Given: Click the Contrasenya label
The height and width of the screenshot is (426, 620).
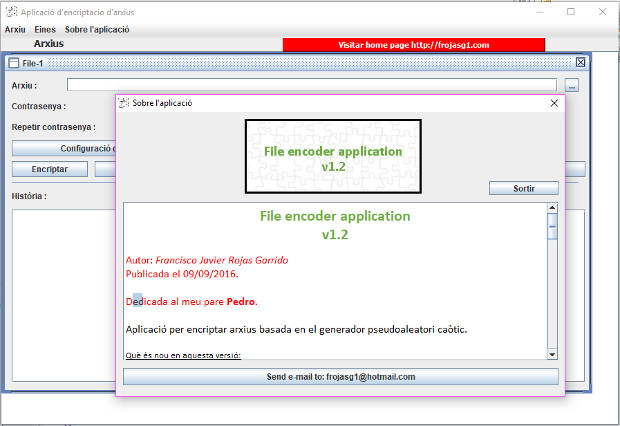Looking at the screenshot, I should tap(38, 106).
